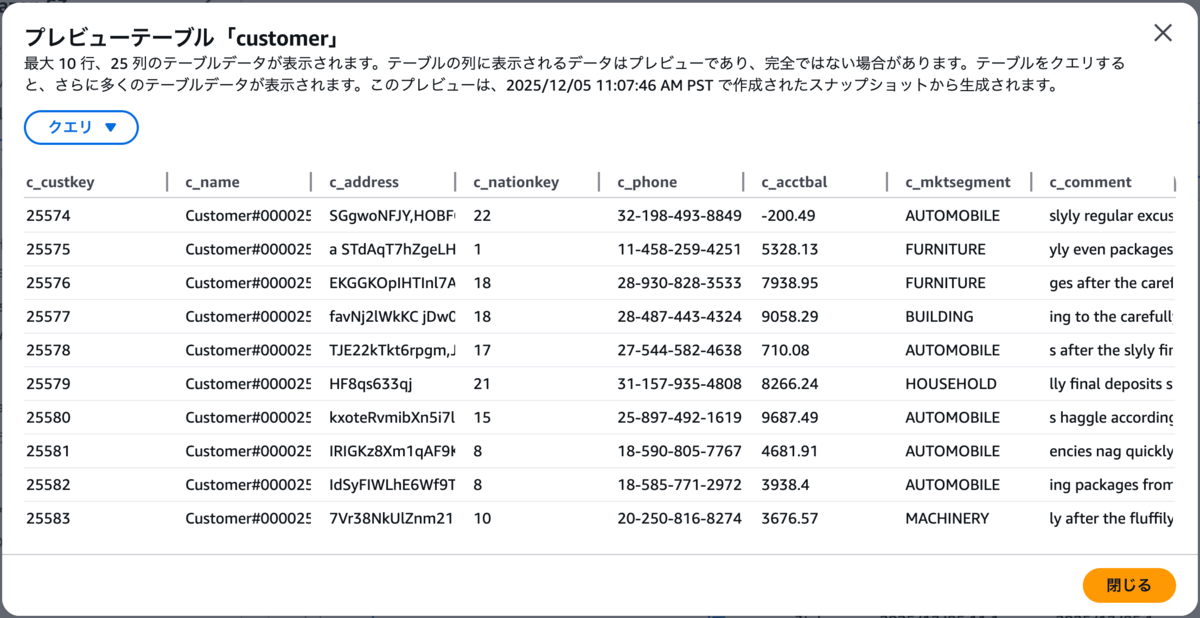The height and width of the screenshot is (618, 1200).
Task: Click address cell EKGGKOpIHTInl7A
Action: coord(392,283)
